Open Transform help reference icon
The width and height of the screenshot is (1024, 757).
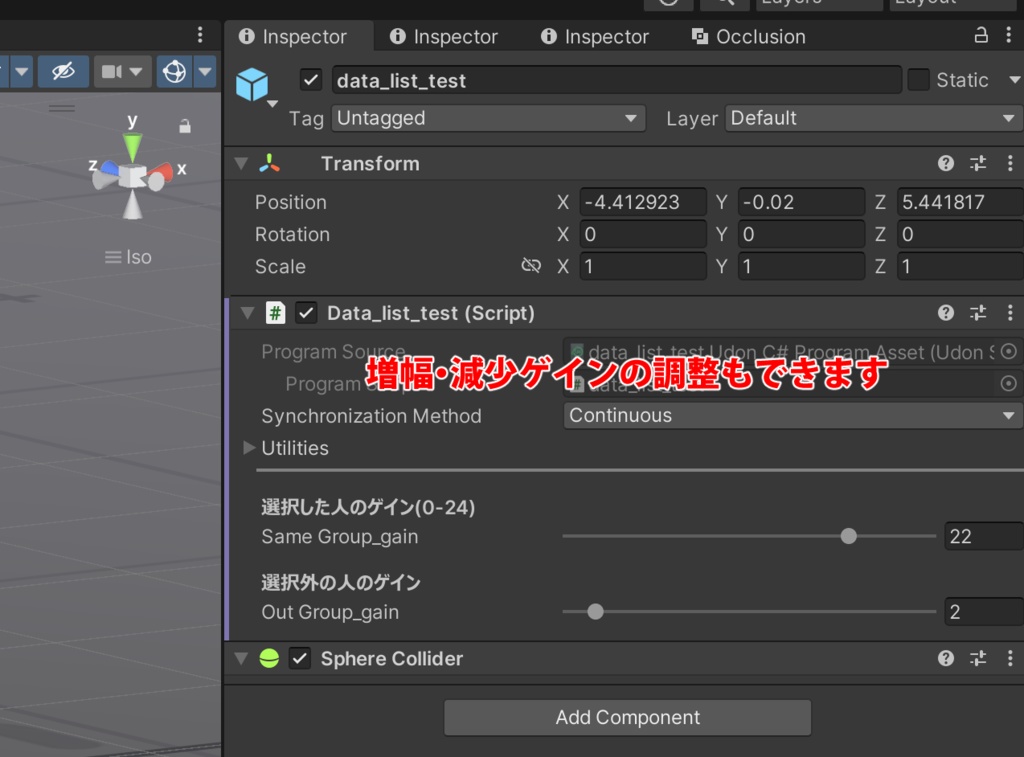click(x=946, y=163)
